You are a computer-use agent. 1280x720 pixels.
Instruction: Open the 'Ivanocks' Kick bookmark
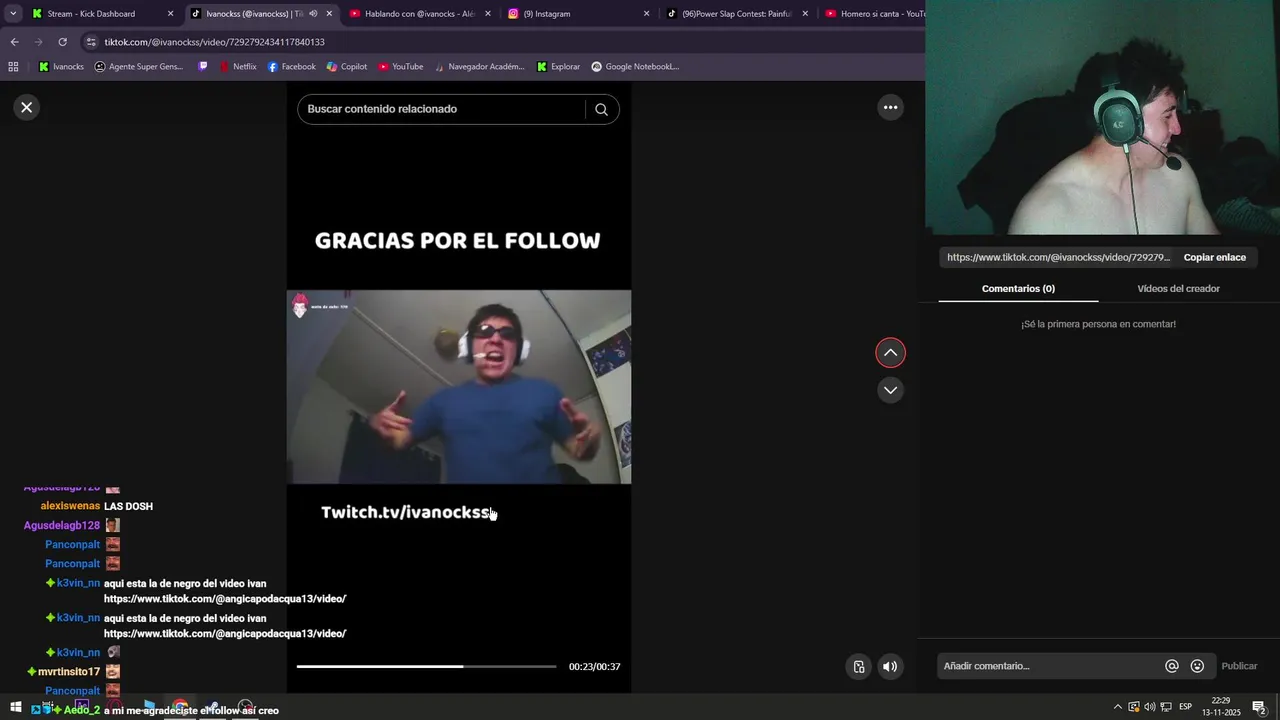pyautogui.click(x=61, y=67)
